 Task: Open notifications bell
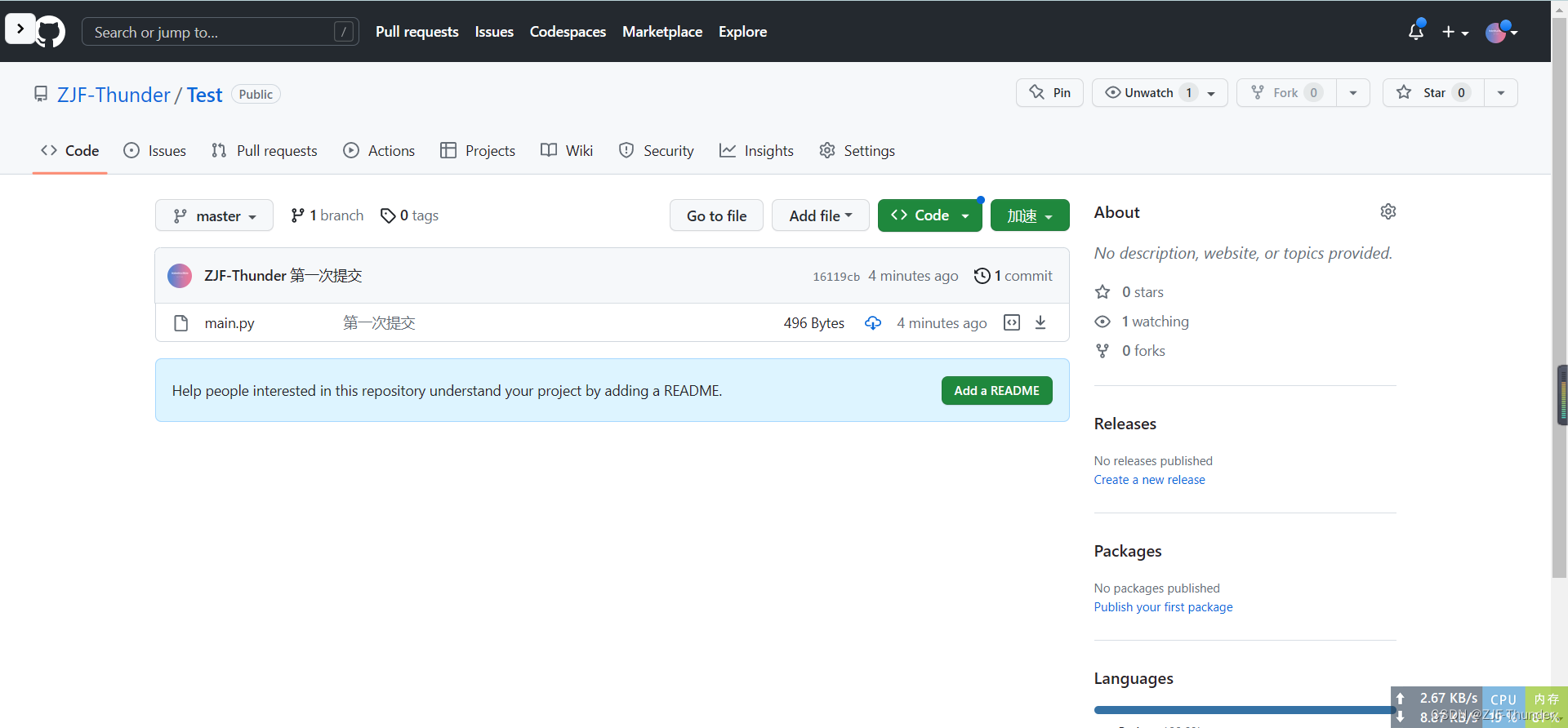click(1416, 31)
